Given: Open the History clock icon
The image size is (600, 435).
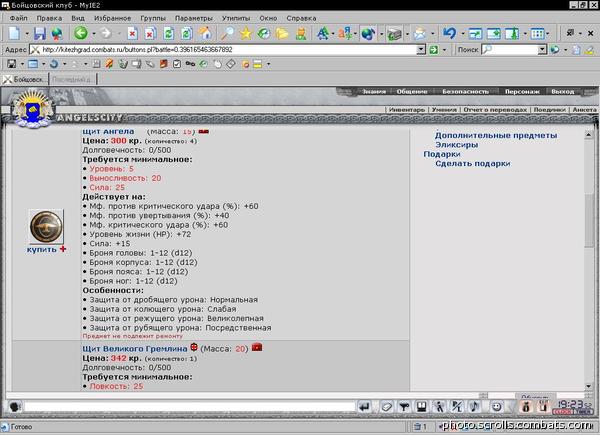Looking at the screenshot, I should (x=264, y=34).
